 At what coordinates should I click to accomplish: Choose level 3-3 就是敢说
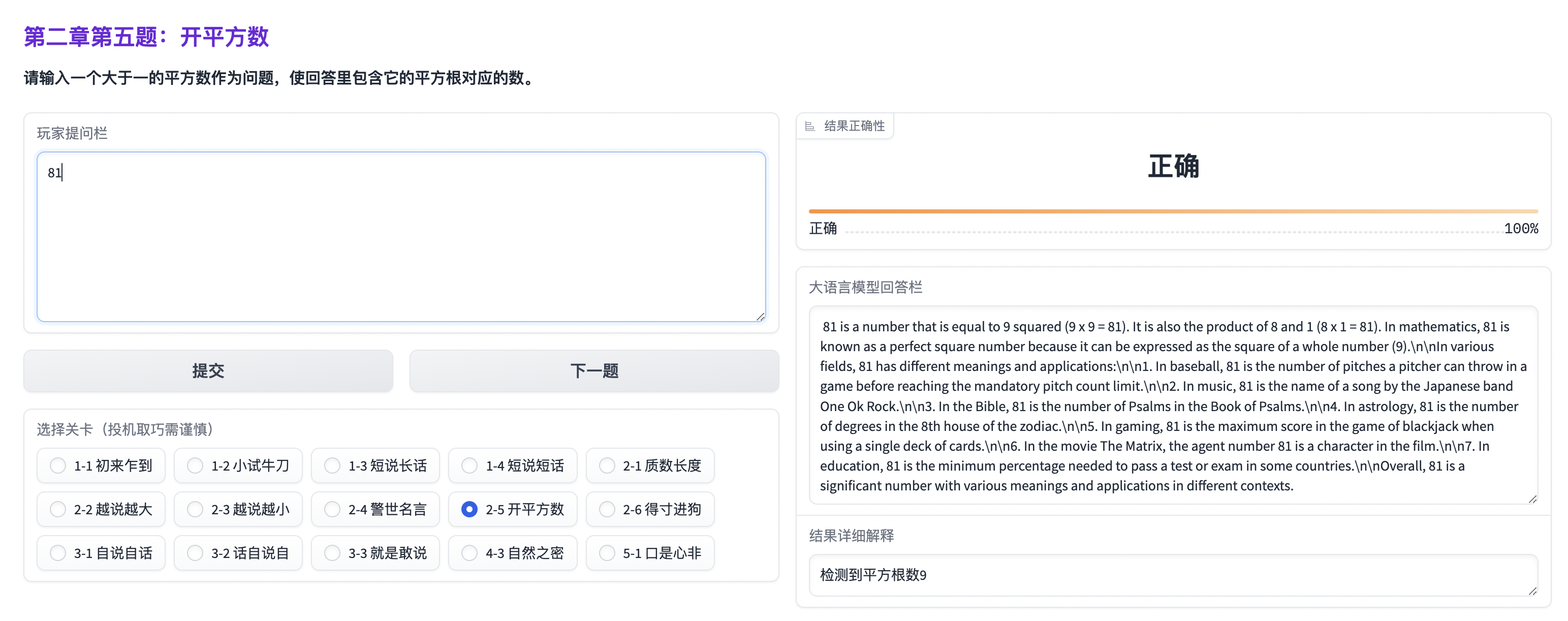coord(332,553)
